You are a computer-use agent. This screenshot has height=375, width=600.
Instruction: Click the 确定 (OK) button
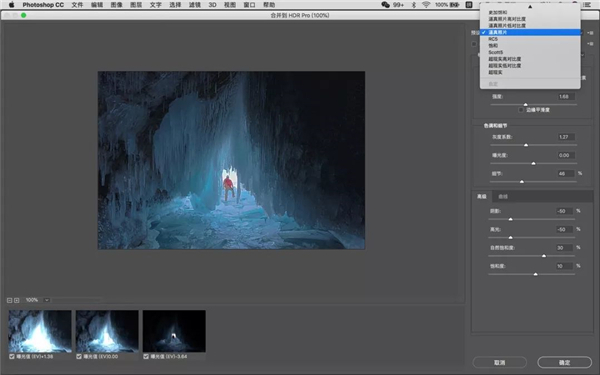[564, 362]
